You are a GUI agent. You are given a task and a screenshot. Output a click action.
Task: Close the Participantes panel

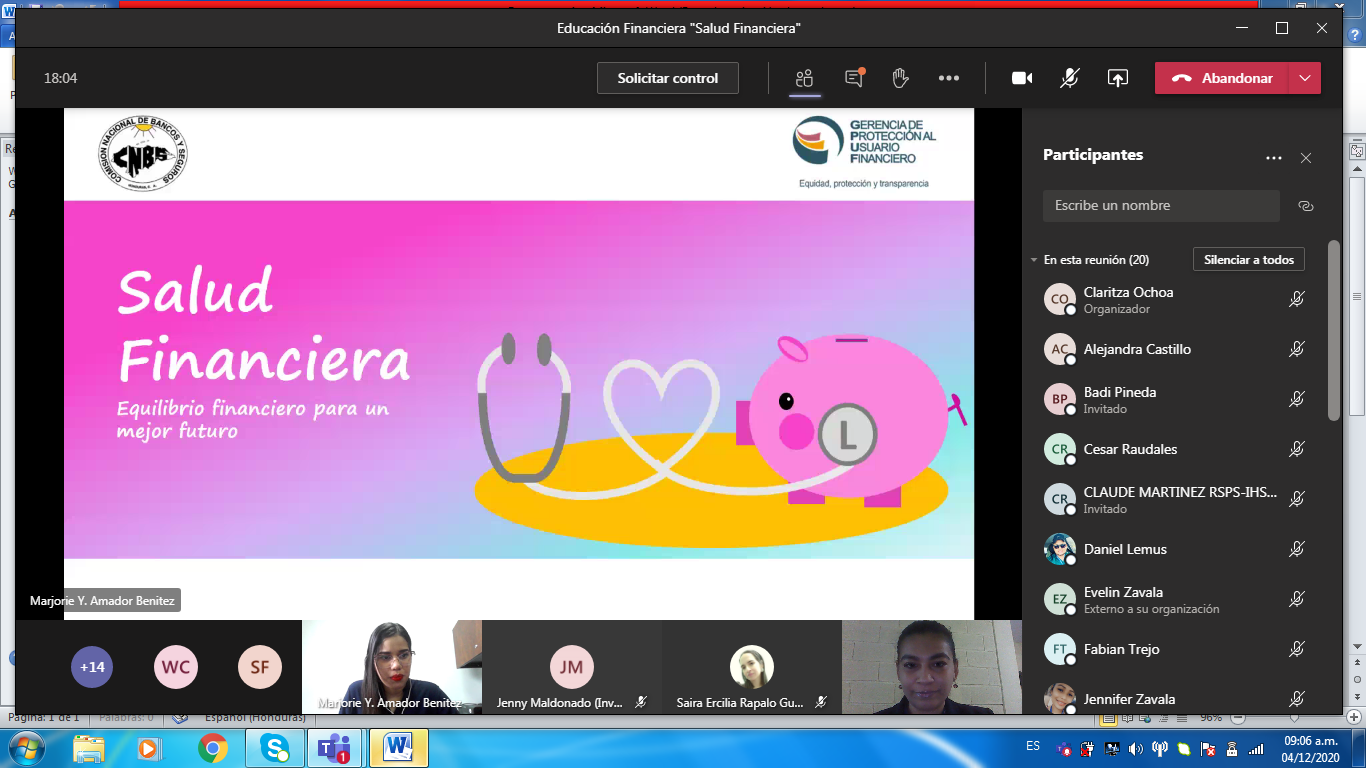point(1306,158)
